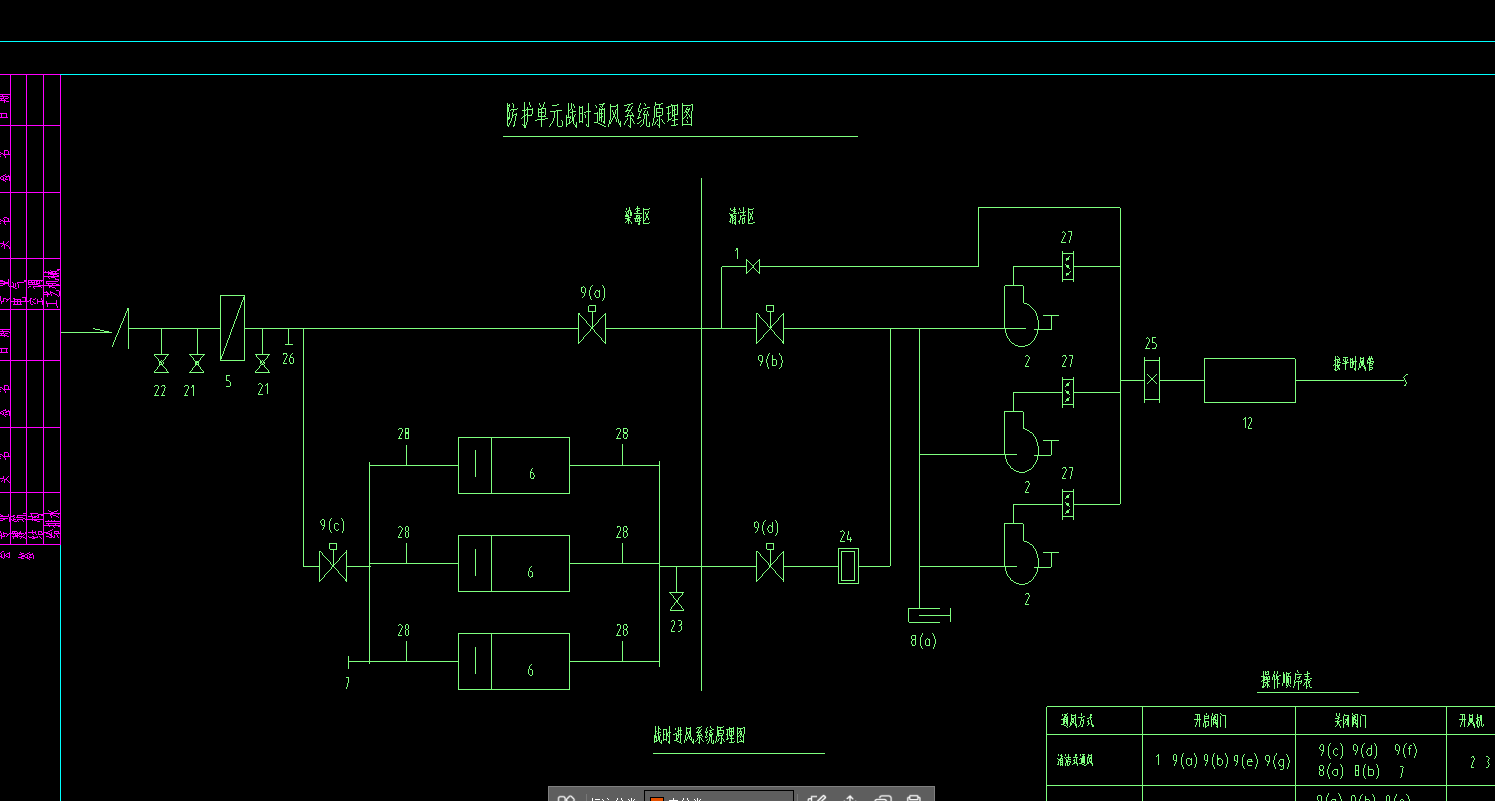Click the 接平时风管 text label
The width and height of the screenshot is (1495, 801).
pyautogui.click(x=1353, y=363)
